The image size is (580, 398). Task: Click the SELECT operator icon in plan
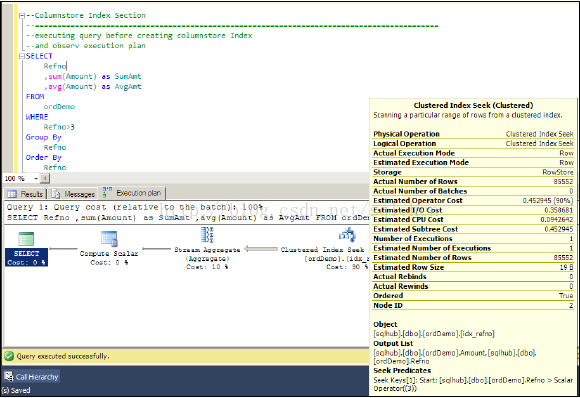(x=26, y=239)
